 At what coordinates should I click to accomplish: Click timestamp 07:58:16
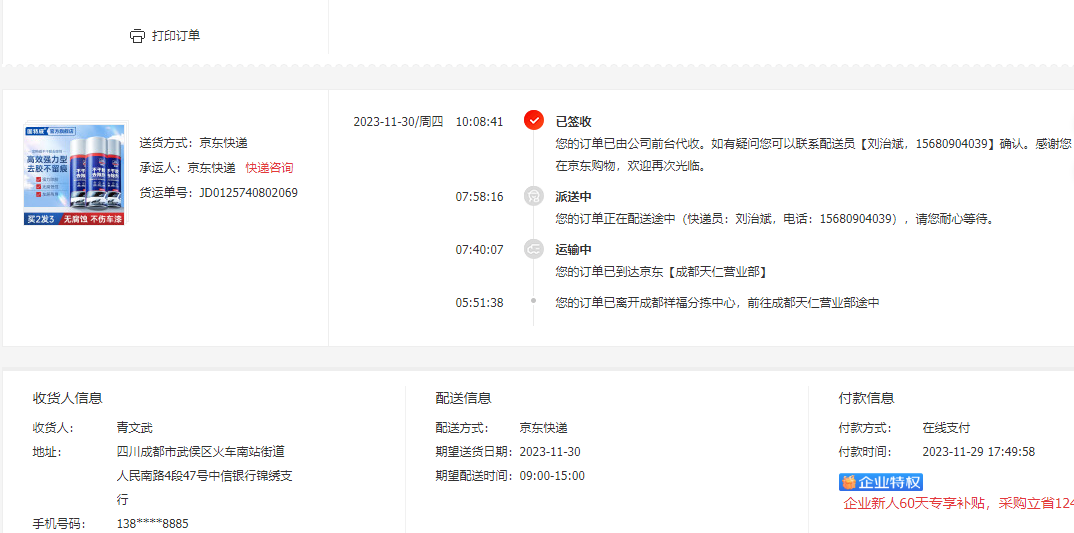point(479,197)
